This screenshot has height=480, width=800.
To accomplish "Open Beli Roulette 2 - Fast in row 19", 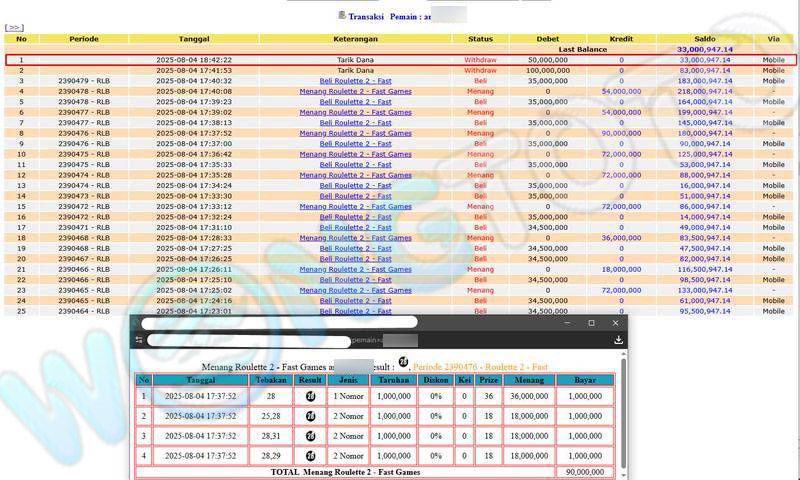I will [x=356, y=248].
